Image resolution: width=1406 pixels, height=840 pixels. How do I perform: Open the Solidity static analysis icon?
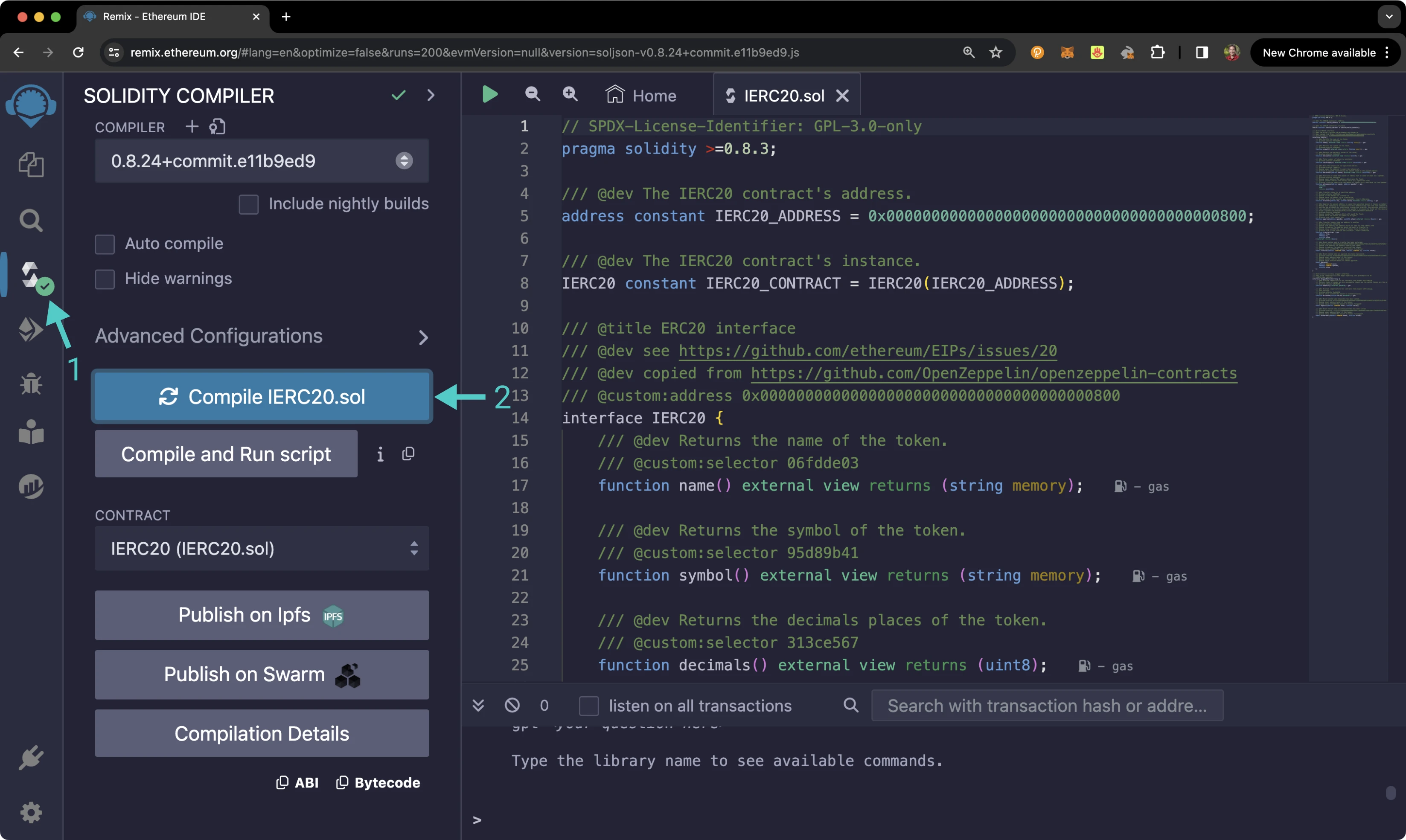click(31, 487)
